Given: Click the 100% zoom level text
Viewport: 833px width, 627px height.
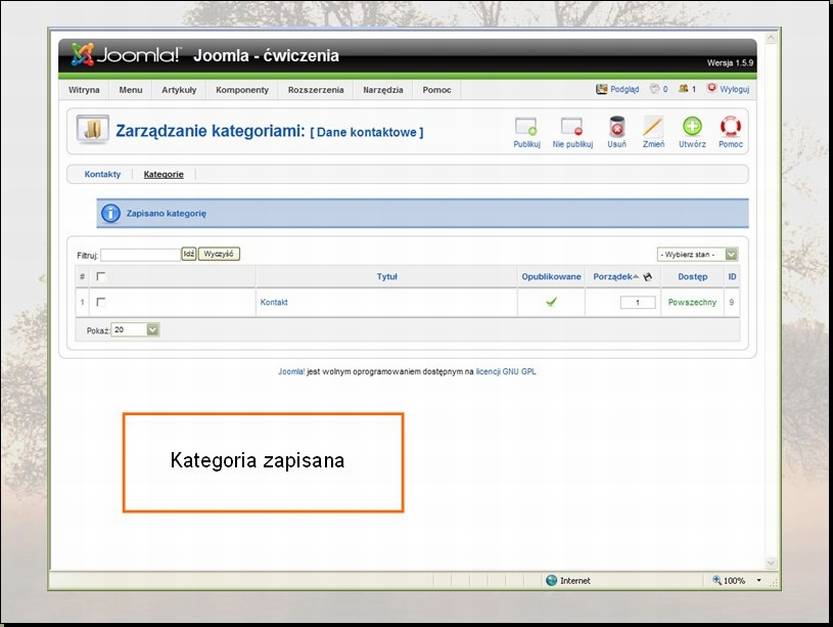Looking at the screenshot, I should tap(734, 581).
